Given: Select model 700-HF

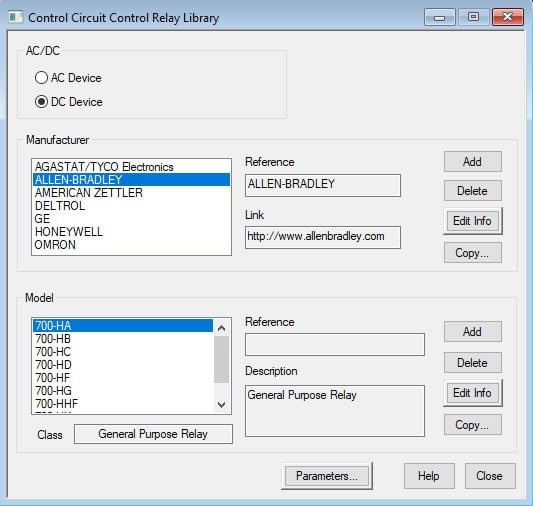Looking at the screenshot, I should pos(123,378).
